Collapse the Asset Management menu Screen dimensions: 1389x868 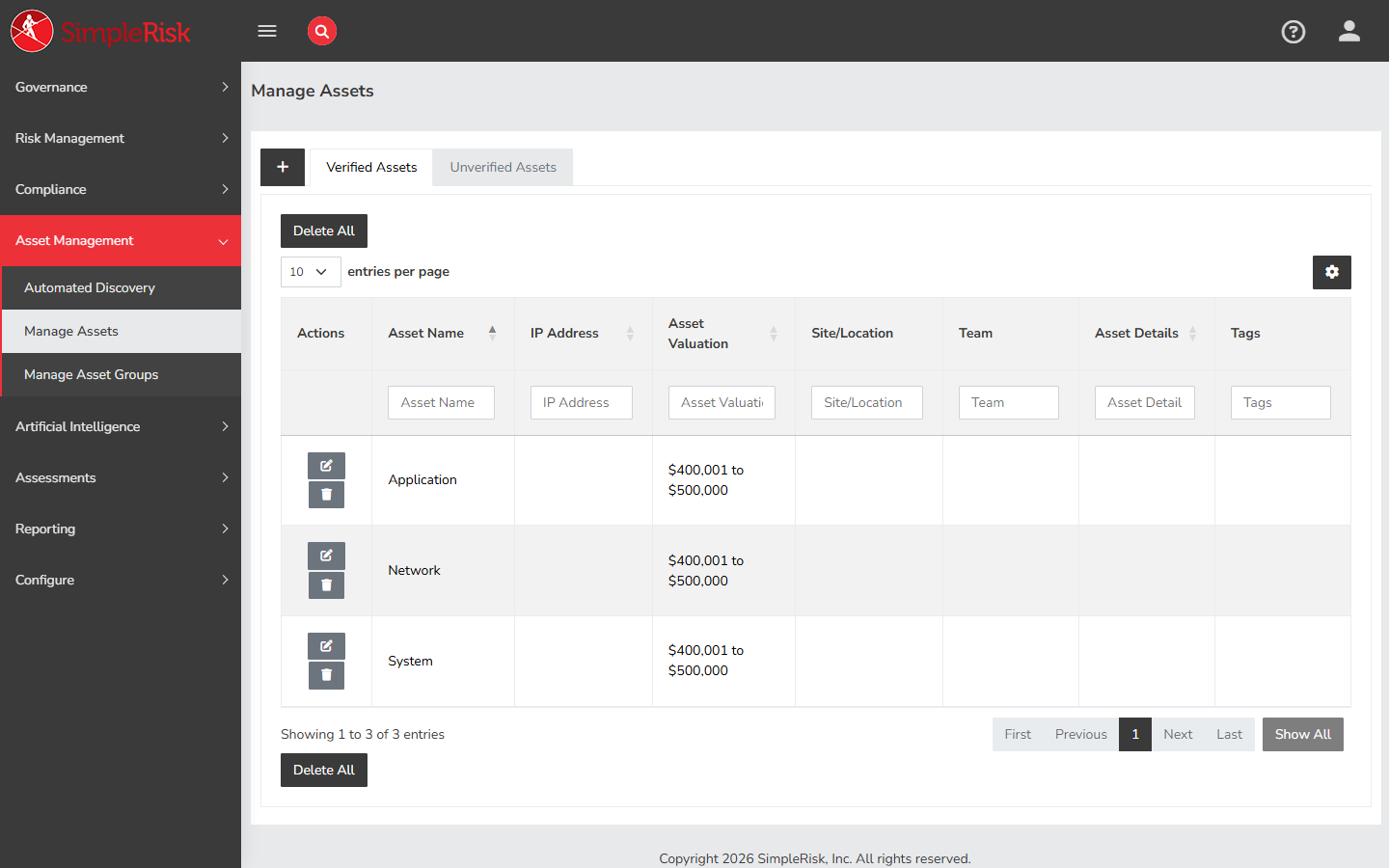coord(121,240)
